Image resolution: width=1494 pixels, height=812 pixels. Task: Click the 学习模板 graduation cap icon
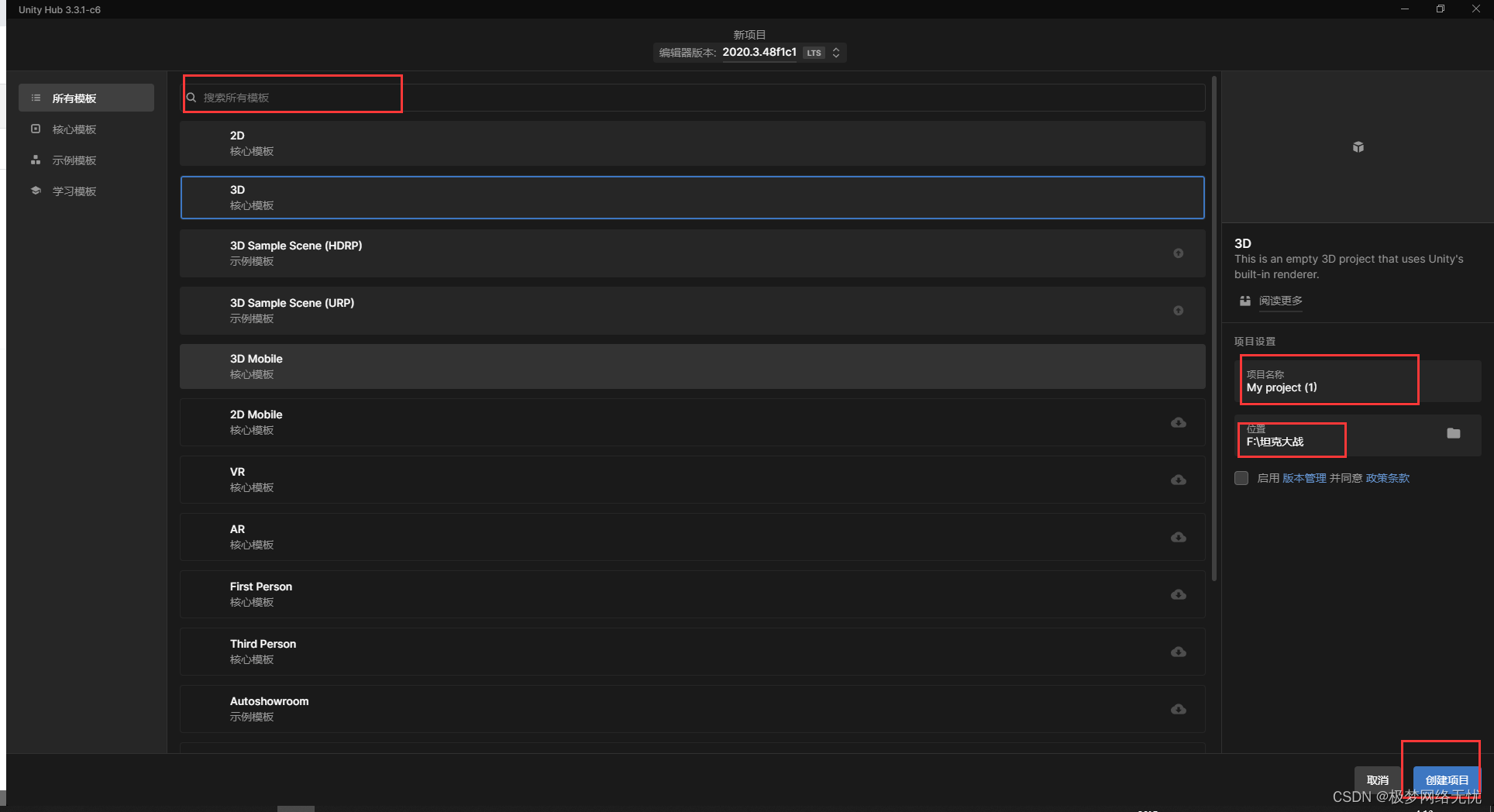[36, 191]
